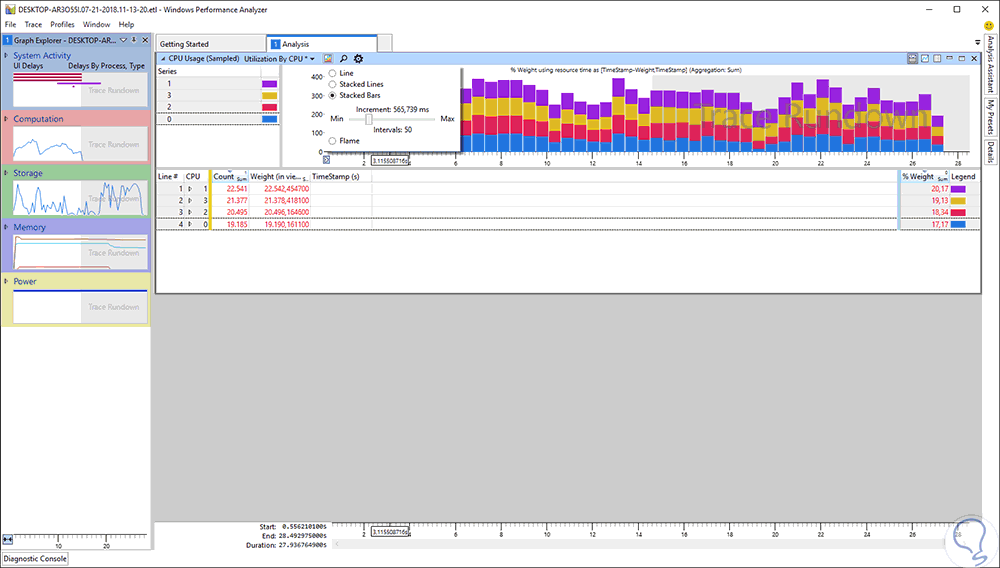Open the Diagnostic Console

[x=35, y=558]
